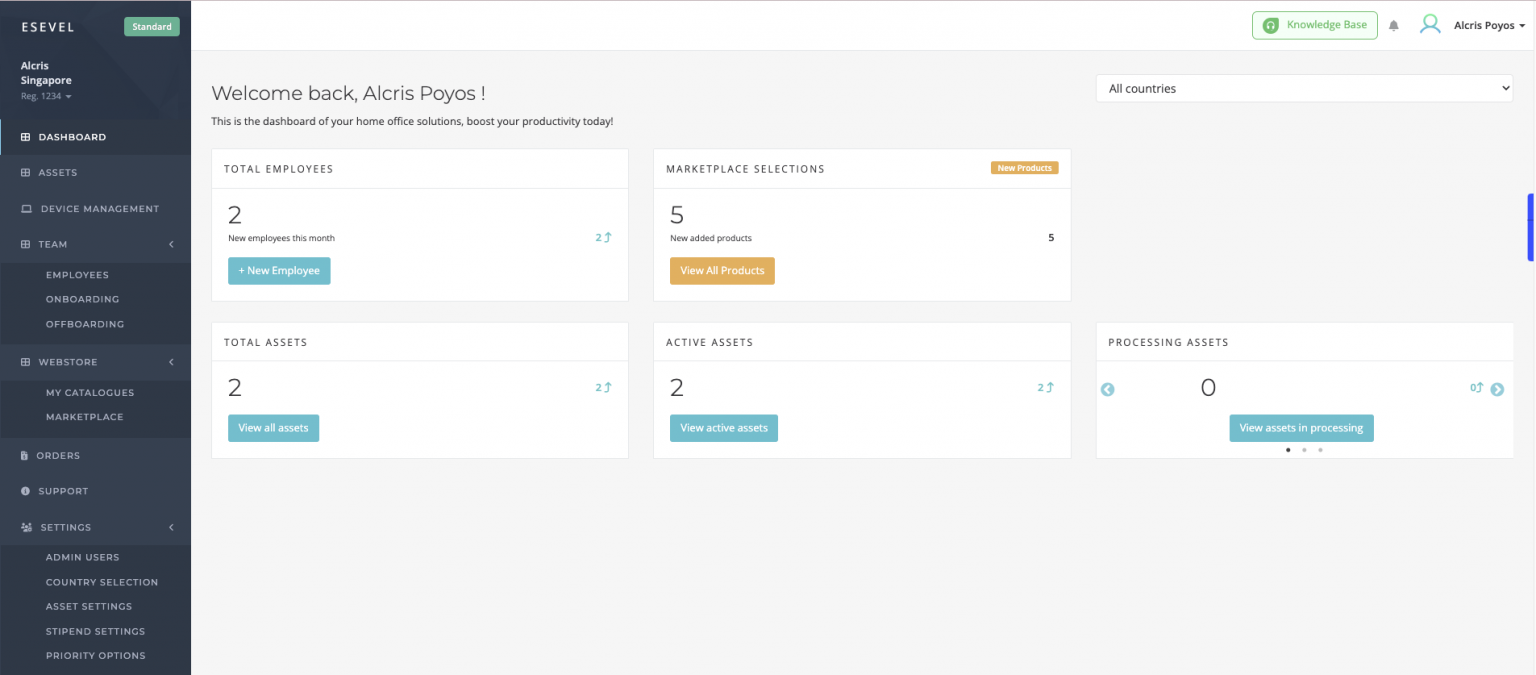Show previous processing assets slide arrow
1536x675 pixels.
(x=1108, y=390)
